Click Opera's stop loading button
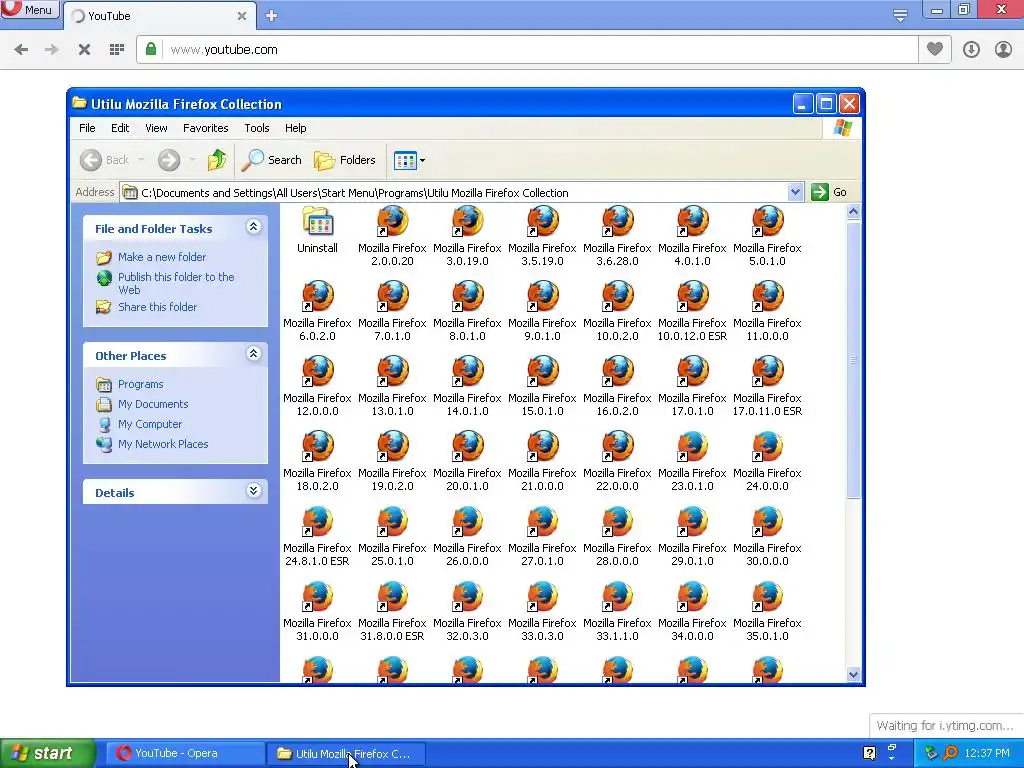This screenshot has height=768, width=1024. (x=84, y=50)
